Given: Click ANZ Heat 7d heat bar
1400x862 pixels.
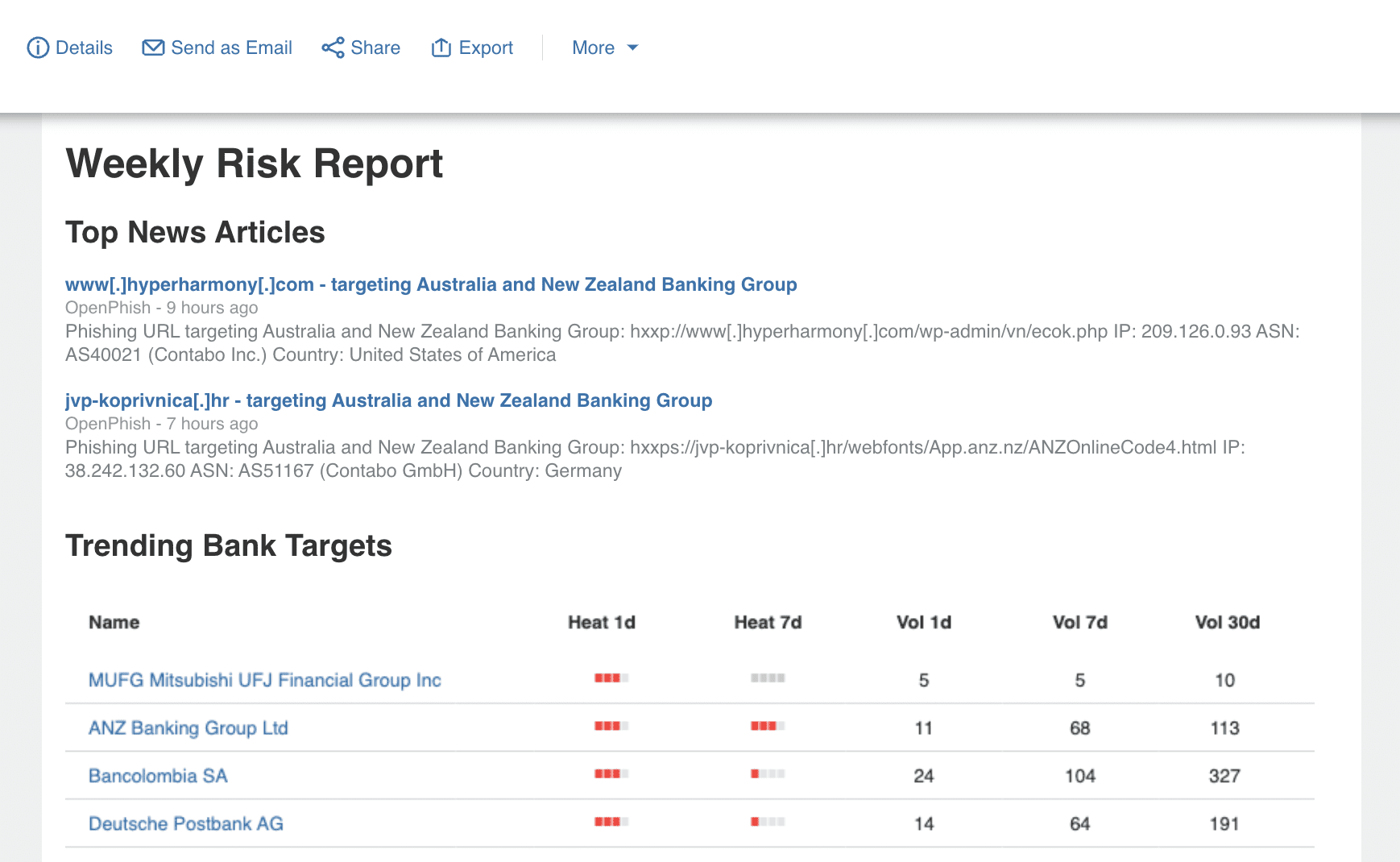Looking at the screenshot, I should click(768, 726).
